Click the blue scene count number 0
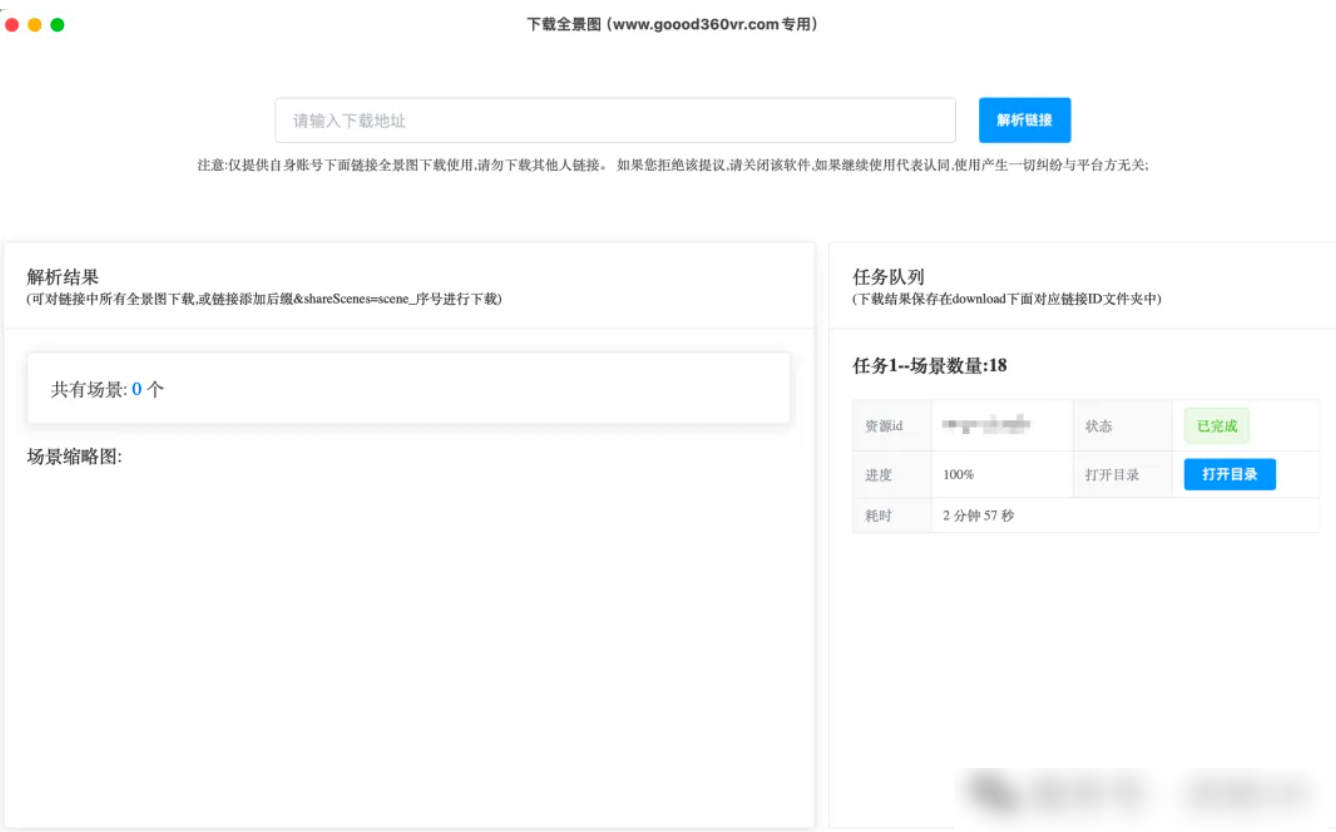This screenshot has width=1336, height=832. [137, 390]
